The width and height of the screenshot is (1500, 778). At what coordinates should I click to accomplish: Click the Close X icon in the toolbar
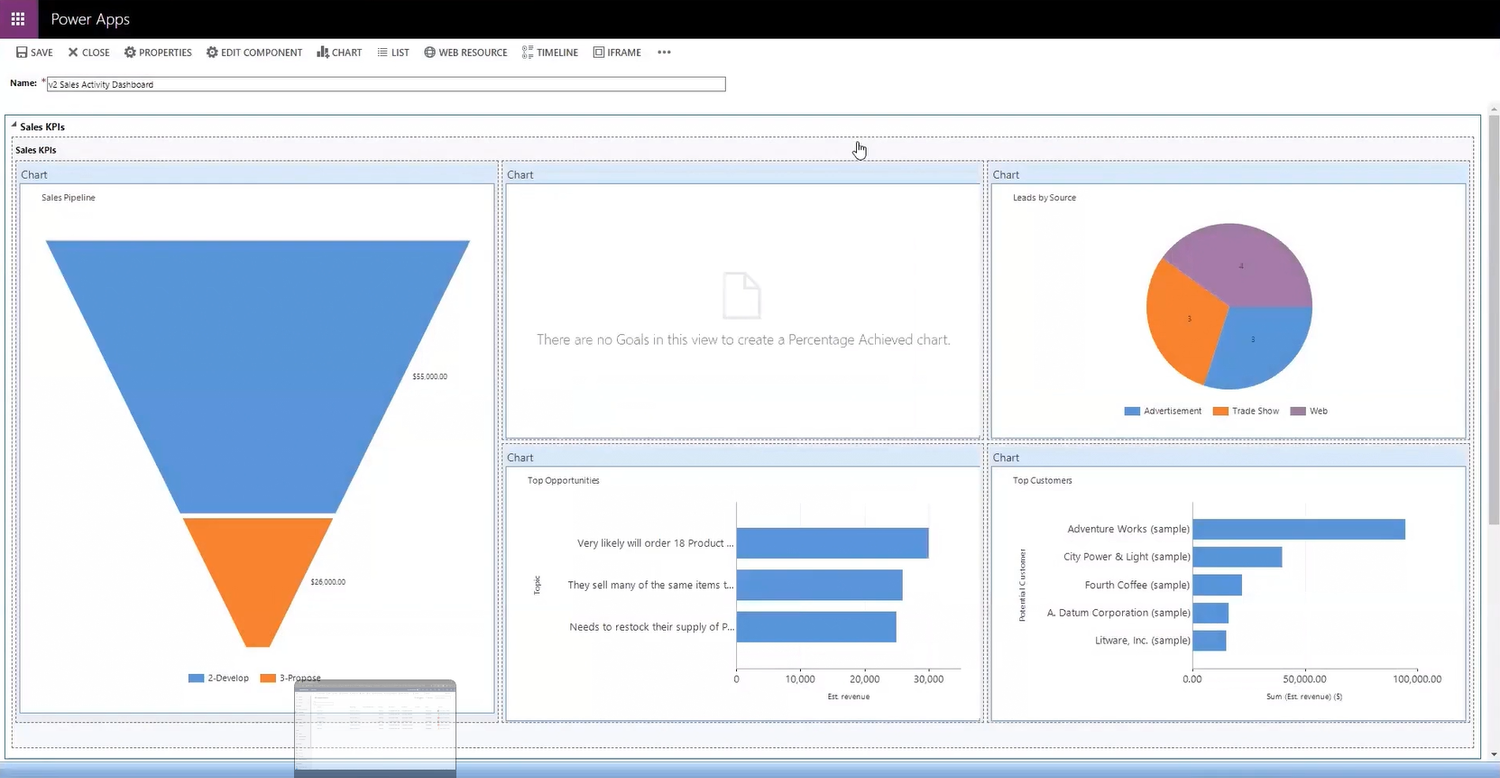click(72, 52)
